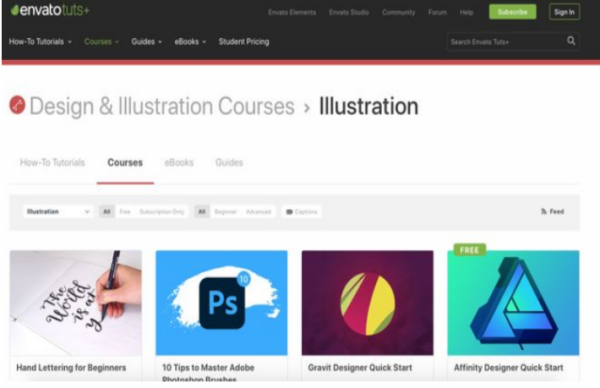Screen dimensions: 600x388
Task: Click the red Design & Illustration category icon
Action: pos(17,105)
